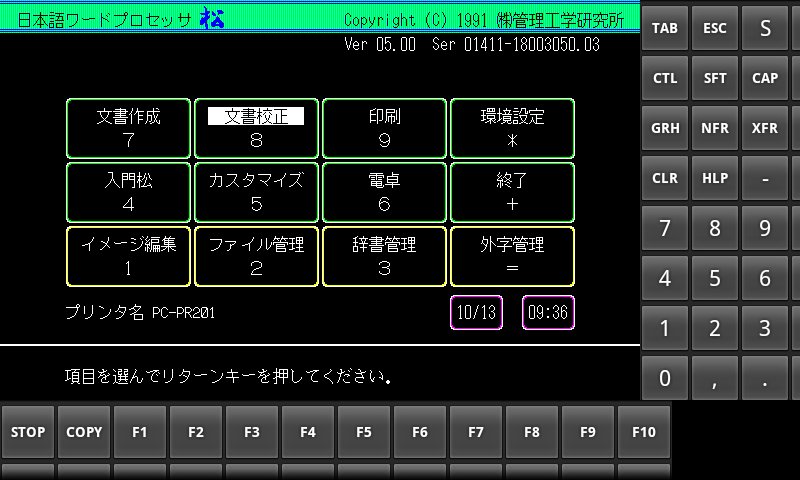
Task: Select the 文書作成 menu tile
Action: click(129, 129)
